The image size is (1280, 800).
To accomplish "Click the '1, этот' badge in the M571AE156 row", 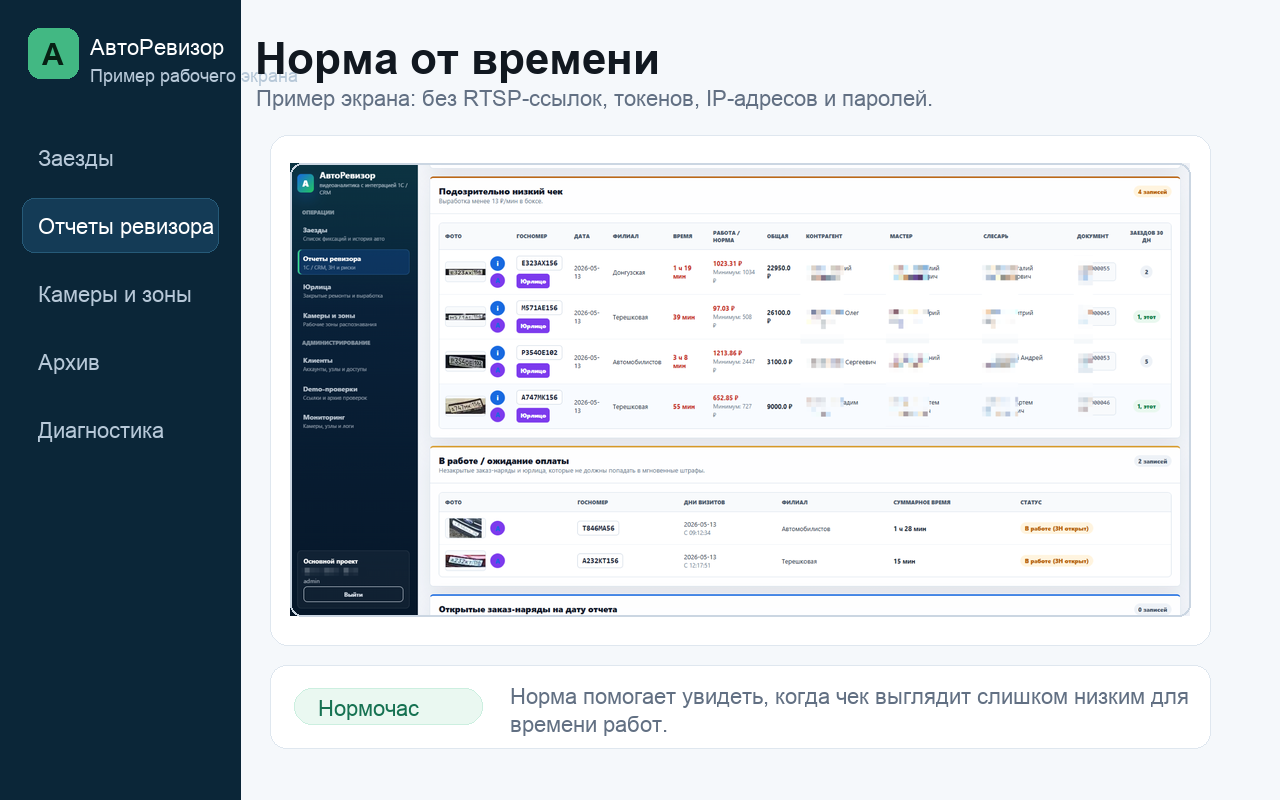I will [x=1146, y=317].
